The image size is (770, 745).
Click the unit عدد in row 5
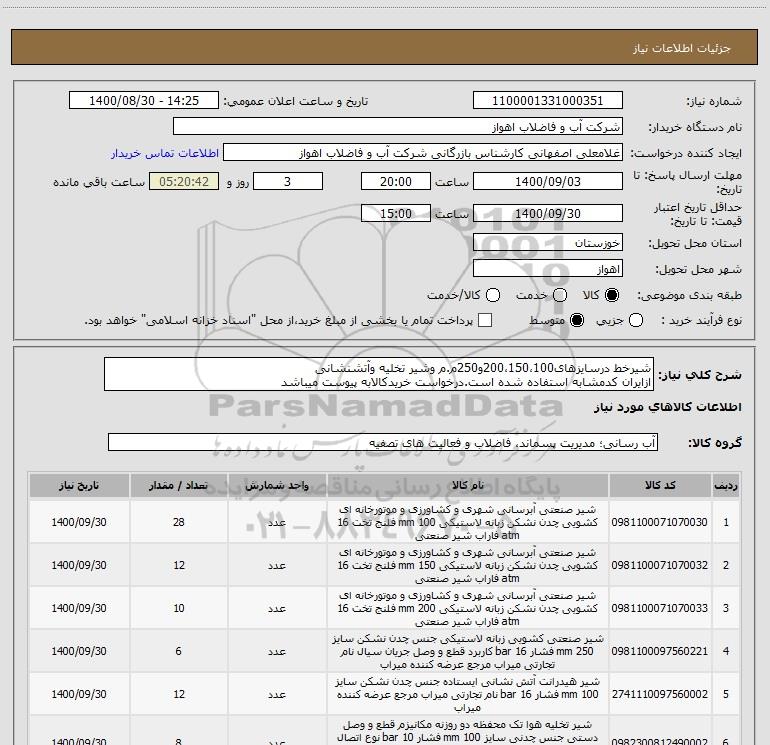point(277,694)
